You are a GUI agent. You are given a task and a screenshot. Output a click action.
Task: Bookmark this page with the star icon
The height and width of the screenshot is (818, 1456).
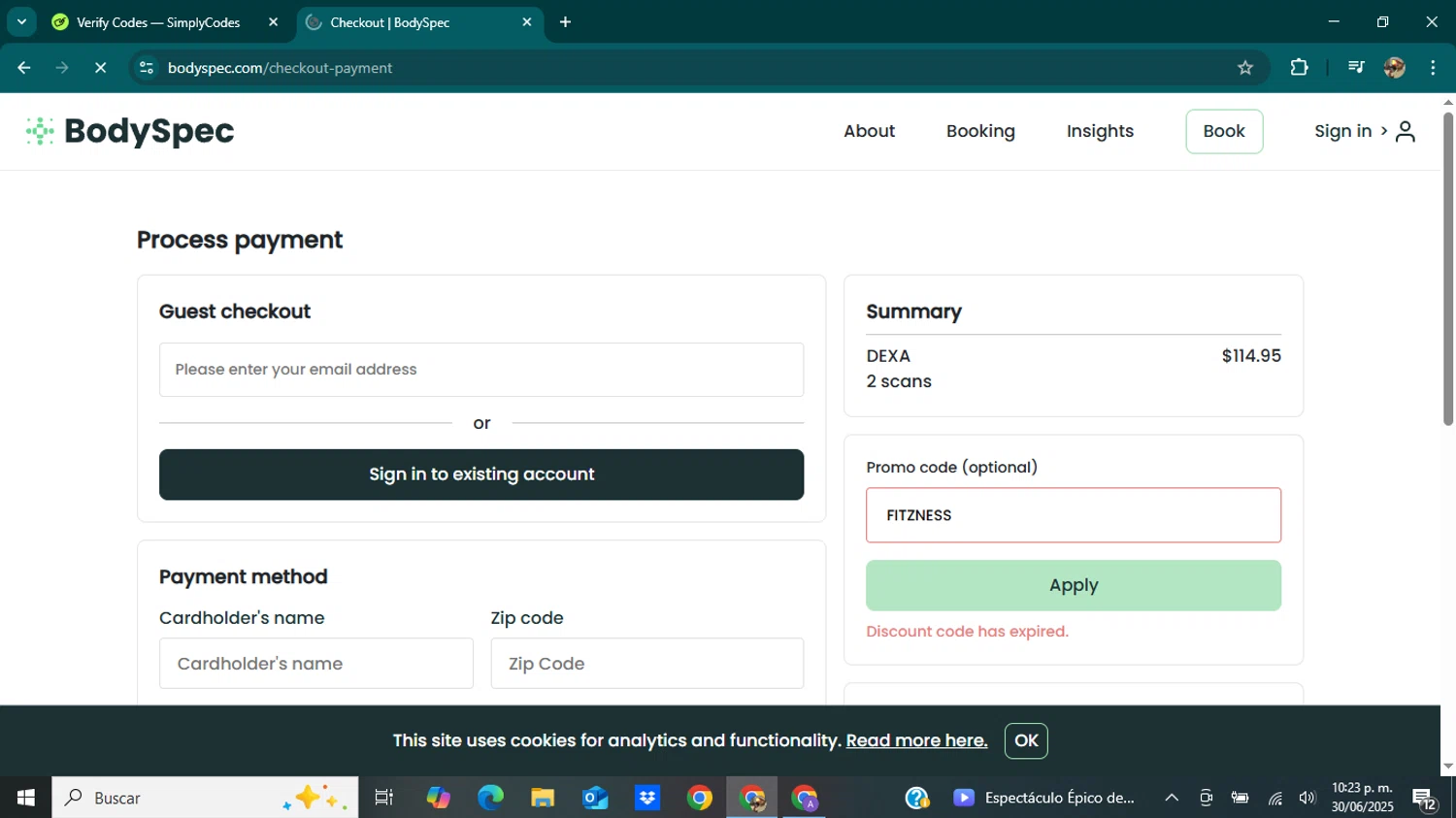pyautogui.click(x=1245, y=68)
